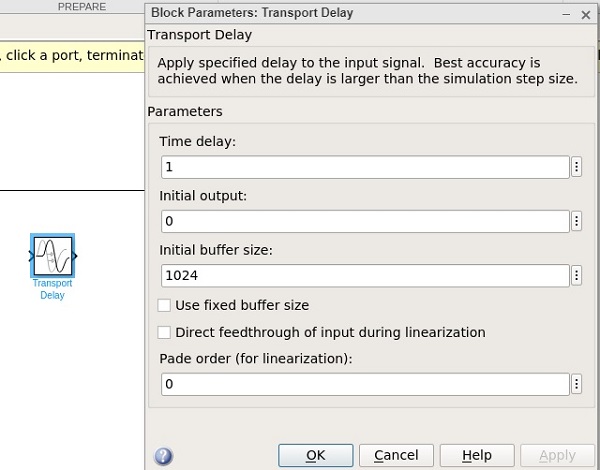Click the Transport Delay block name label
This screenshot has height=470, width=600.
52,289
